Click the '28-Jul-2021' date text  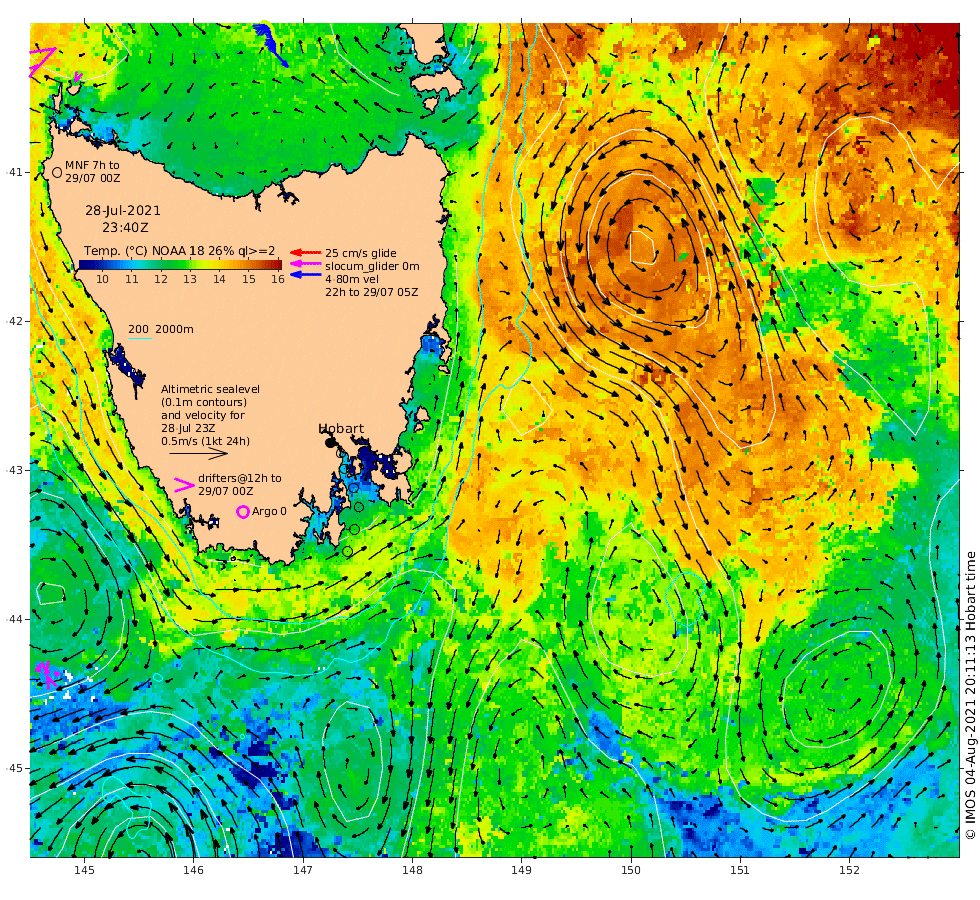[123, 211]
